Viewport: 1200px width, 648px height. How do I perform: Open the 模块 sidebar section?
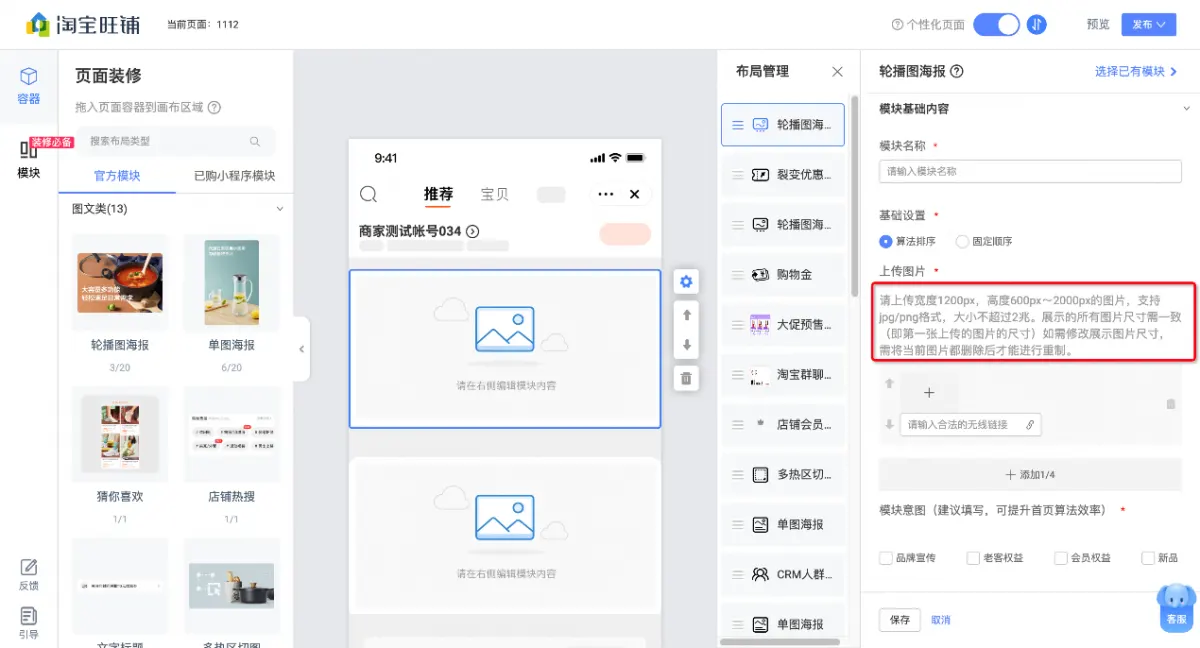click(x=29, y=159)
